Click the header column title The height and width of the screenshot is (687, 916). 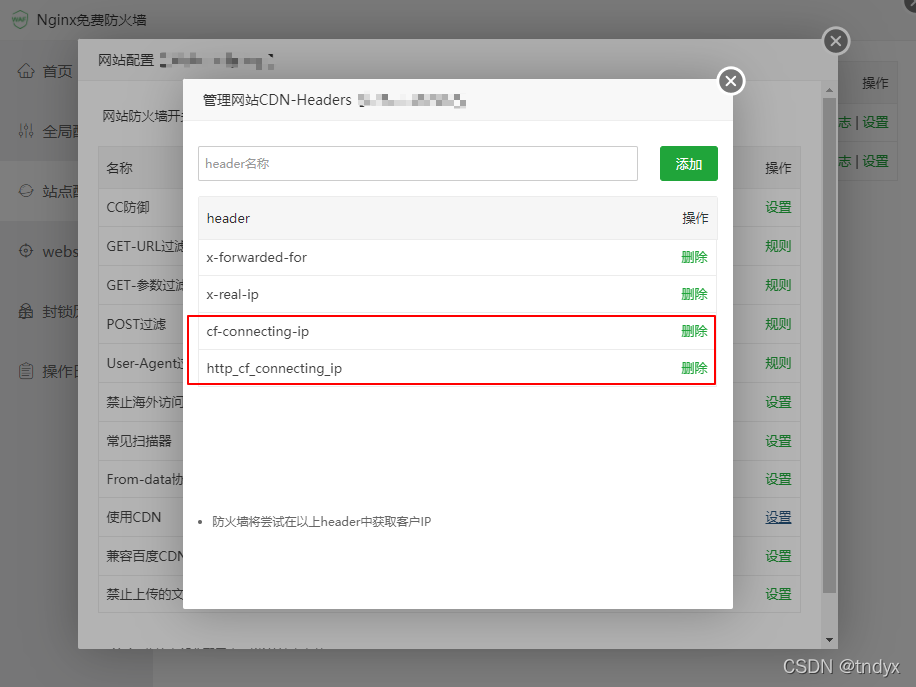(228, 218)
